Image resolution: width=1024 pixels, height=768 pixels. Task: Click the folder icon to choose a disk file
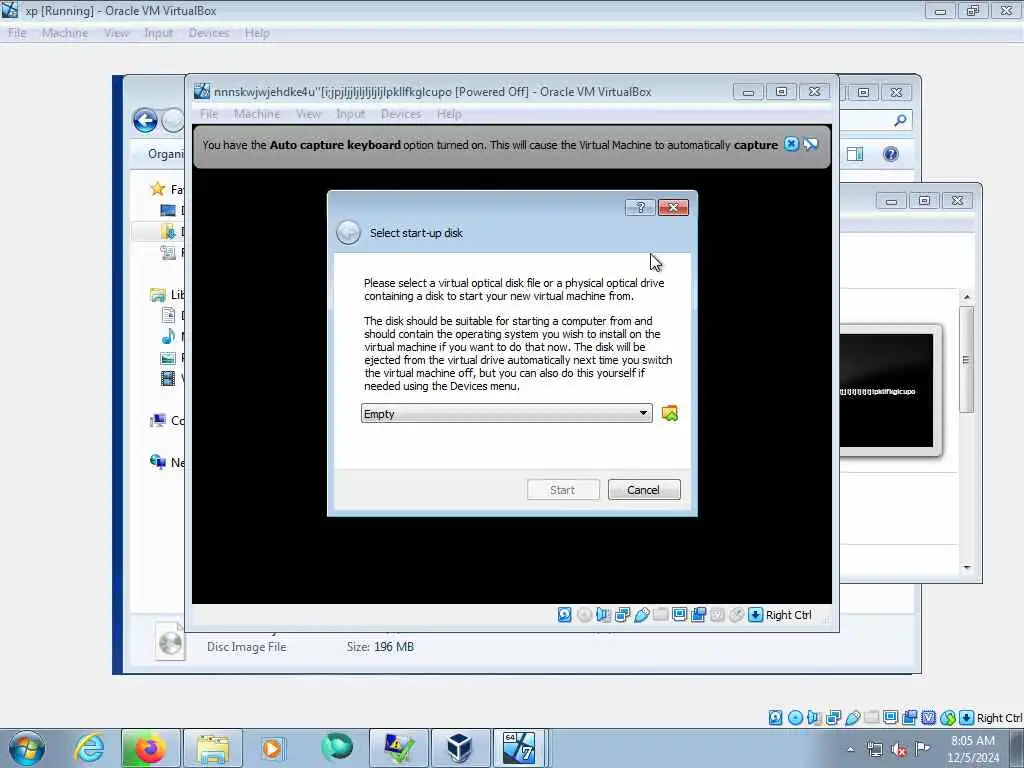click(669, 413)
